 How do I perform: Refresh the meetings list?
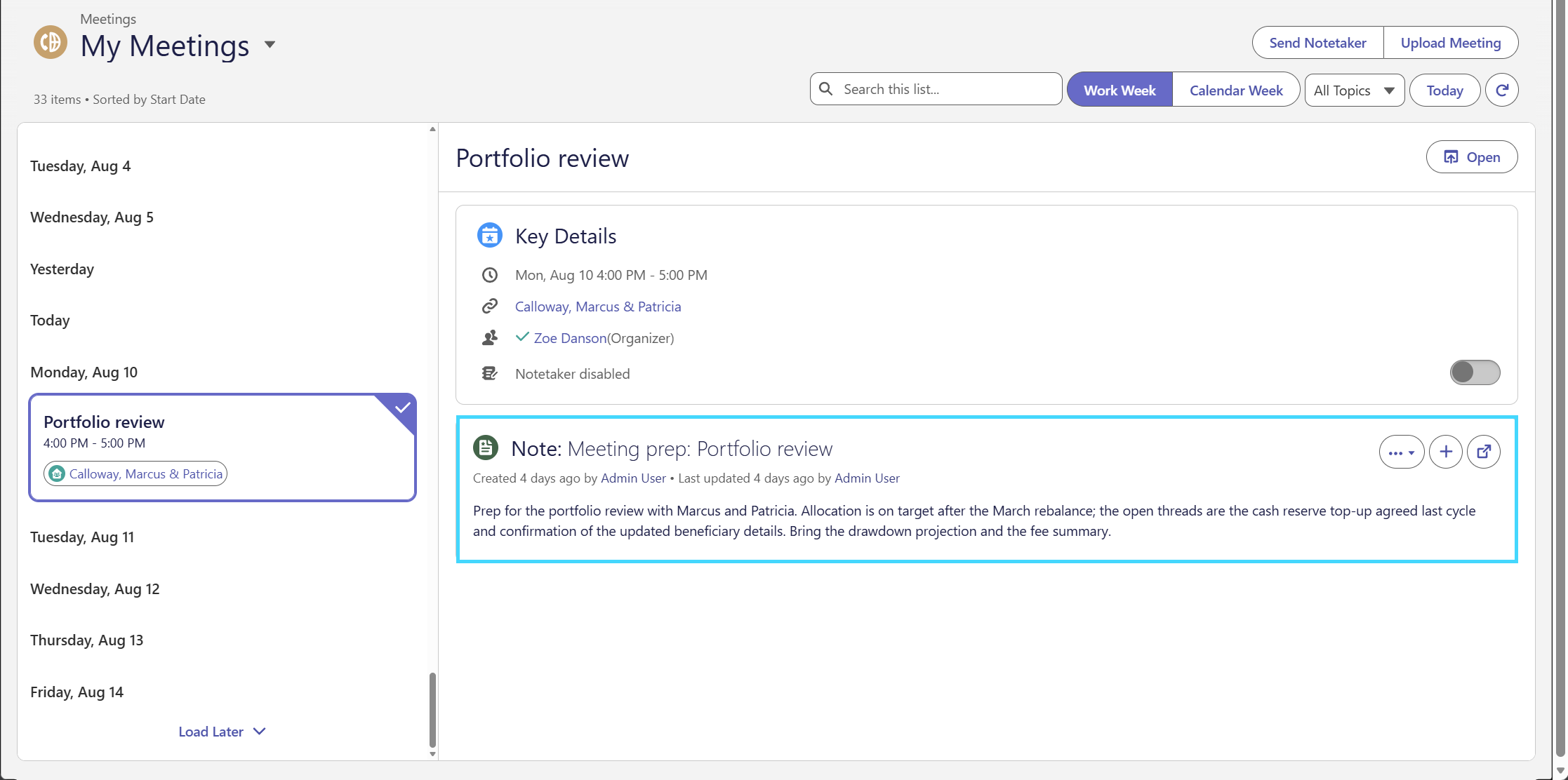1502,90
